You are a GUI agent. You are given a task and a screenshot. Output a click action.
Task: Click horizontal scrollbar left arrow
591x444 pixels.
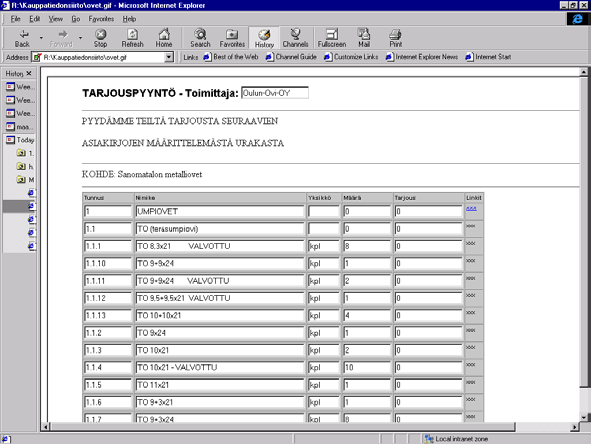pos(46,427)
